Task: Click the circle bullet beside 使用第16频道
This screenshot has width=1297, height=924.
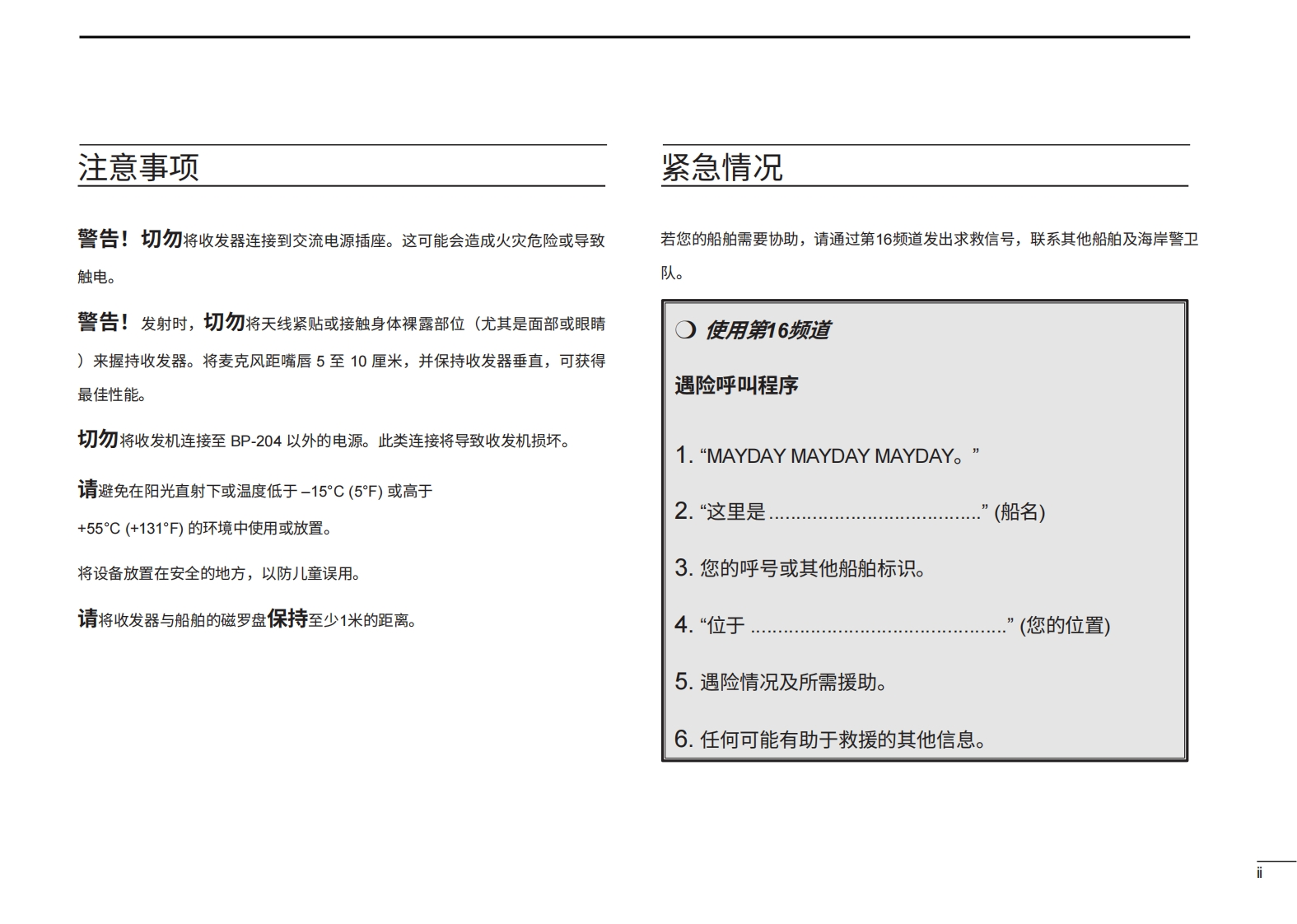Action: (685, 330)
